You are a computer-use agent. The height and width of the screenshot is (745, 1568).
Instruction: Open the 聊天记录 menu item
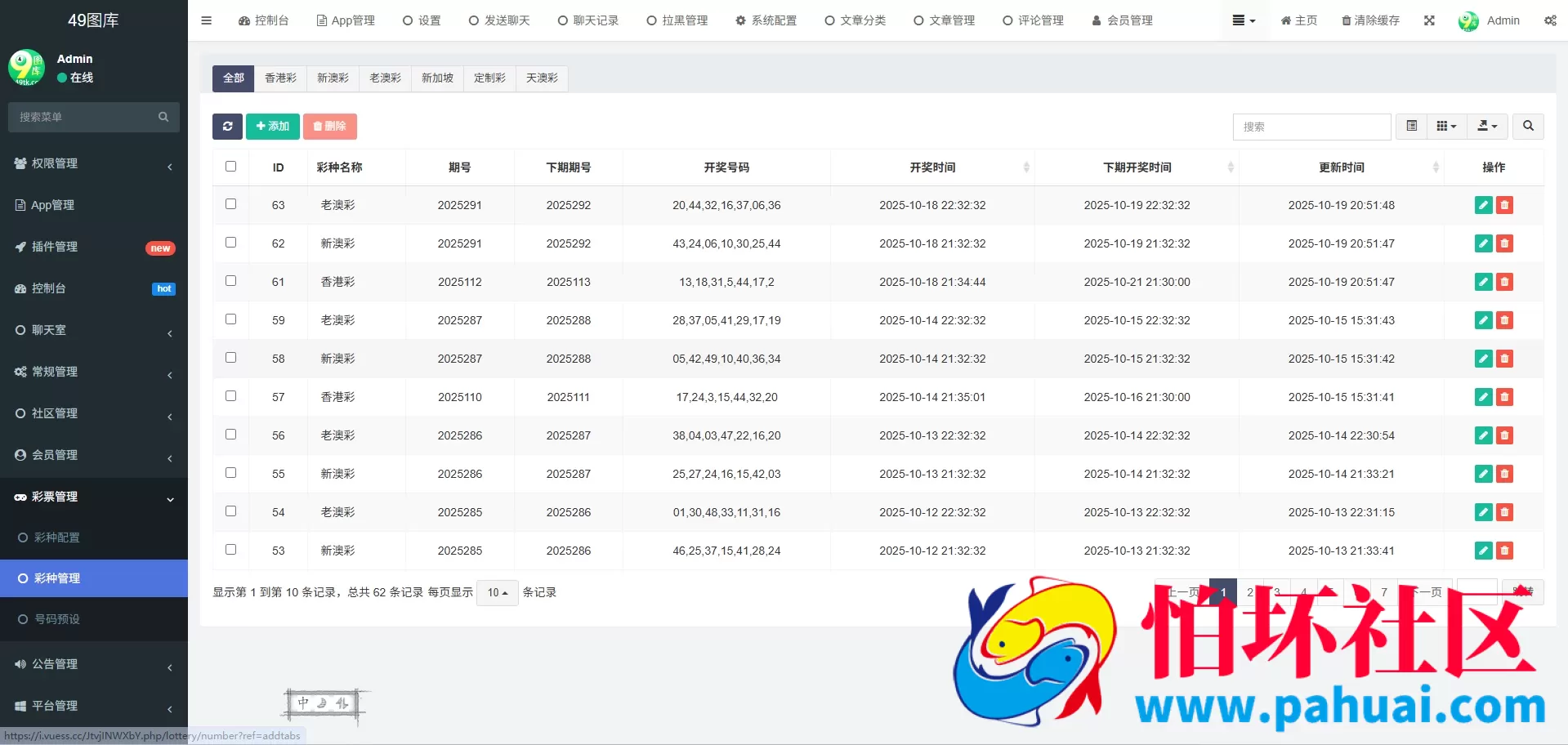pyautogui.click(x=588, y=20)
